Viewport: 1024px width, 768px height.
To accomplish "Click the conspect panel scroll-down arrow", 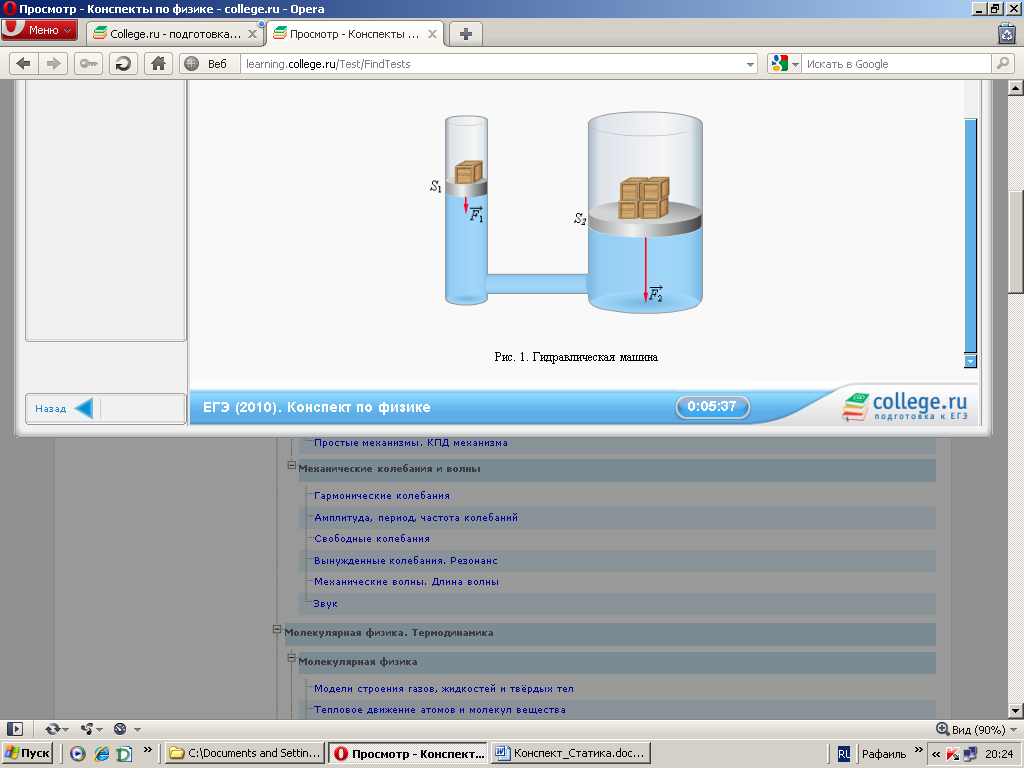I will pyautogui.click(x=970, y=361).
